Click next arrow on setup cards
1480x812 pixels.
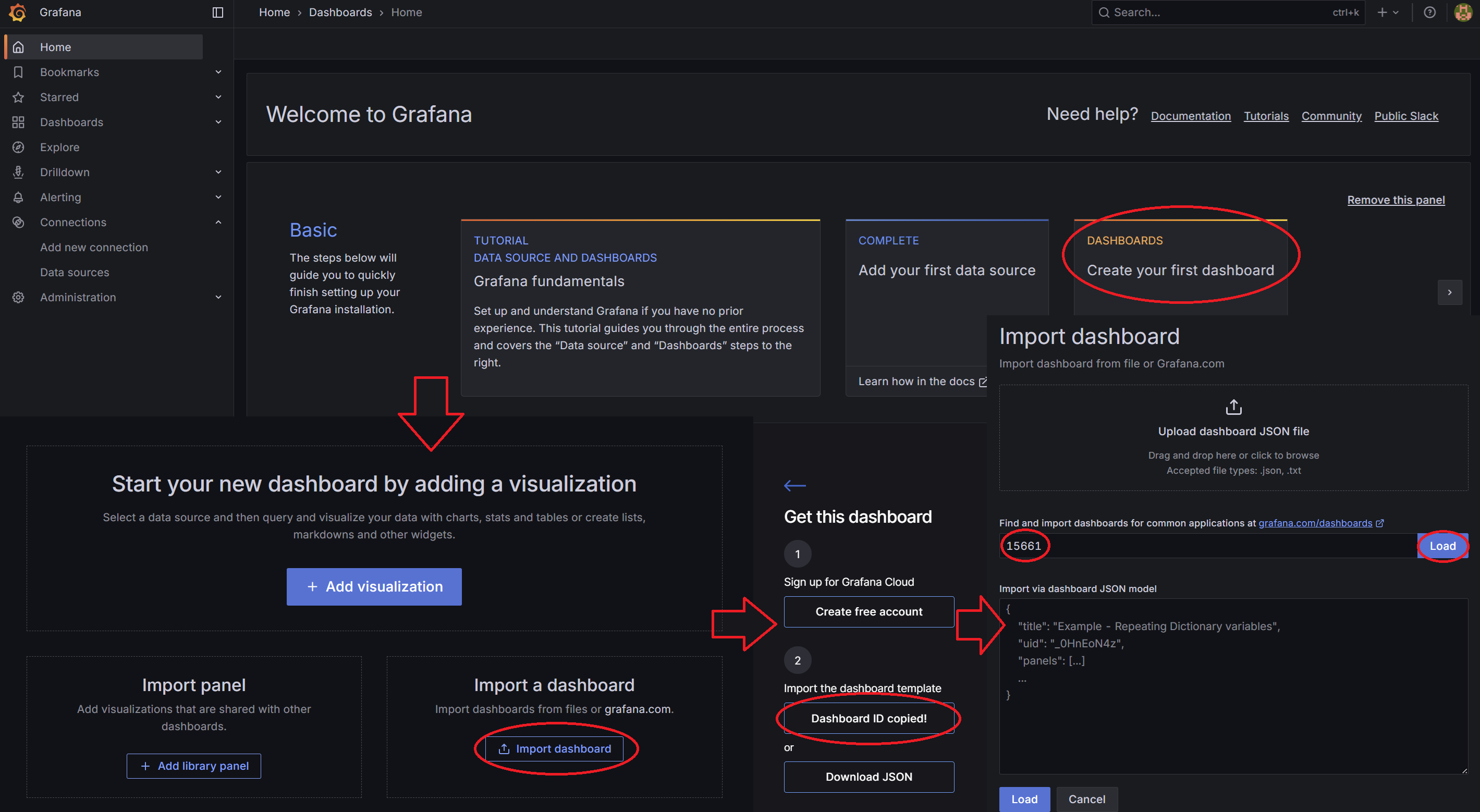coord(1449,292)
